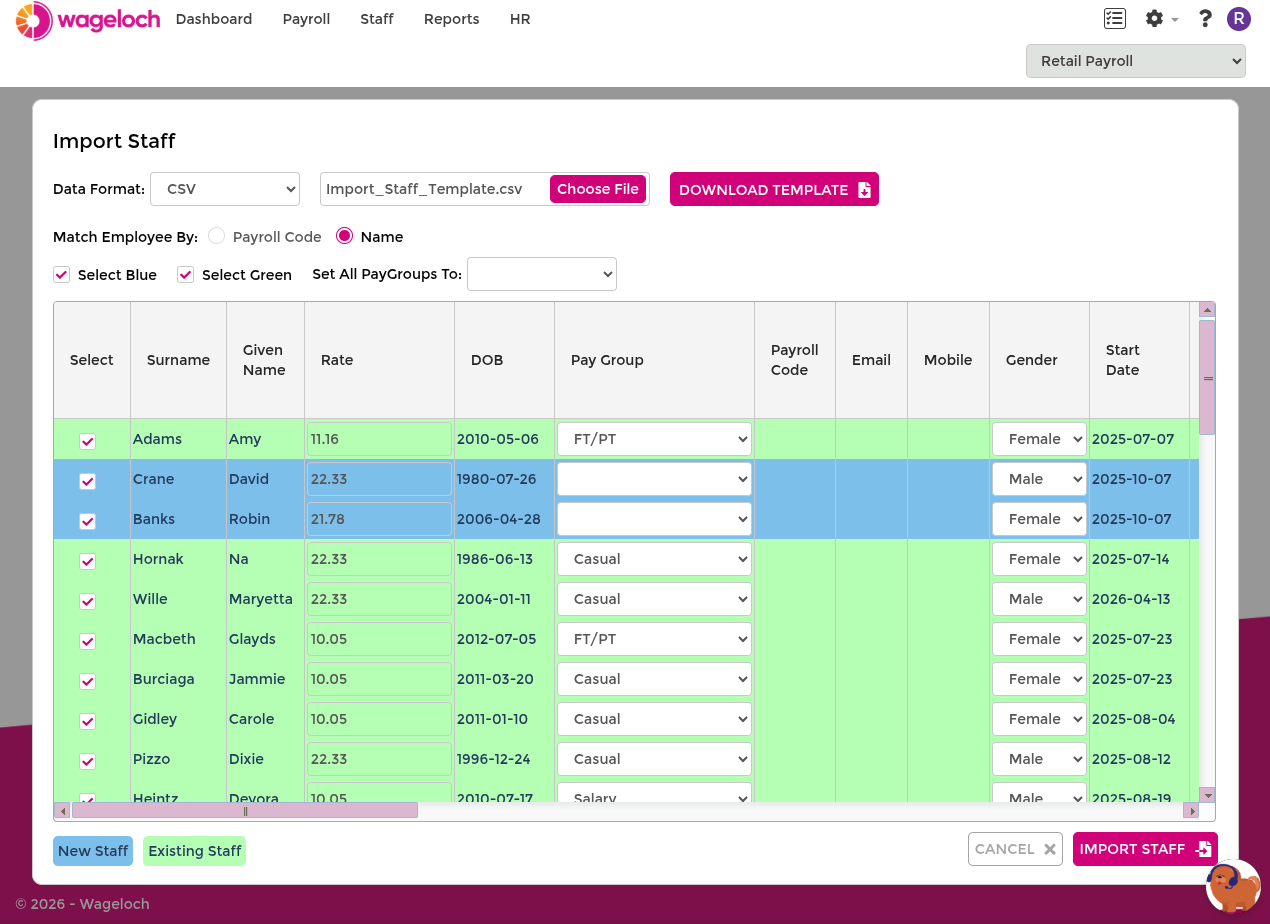Choose Payroll Code matching option
Image resolution: width=1270 pixels, height=924 pixels.
(x=217, y=237)
